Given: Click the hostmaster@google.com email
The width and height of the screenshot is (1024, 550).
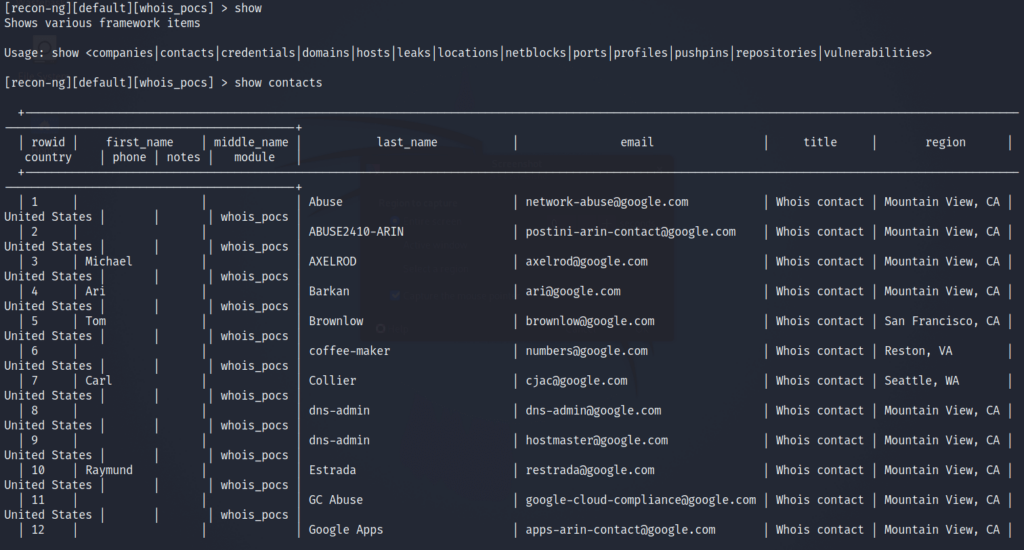Looking at the screenshot, I should tap(597, 440).
